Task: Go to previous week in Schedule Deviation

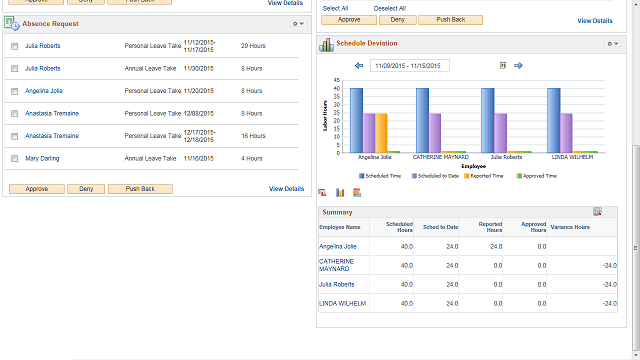Action: 359,65
